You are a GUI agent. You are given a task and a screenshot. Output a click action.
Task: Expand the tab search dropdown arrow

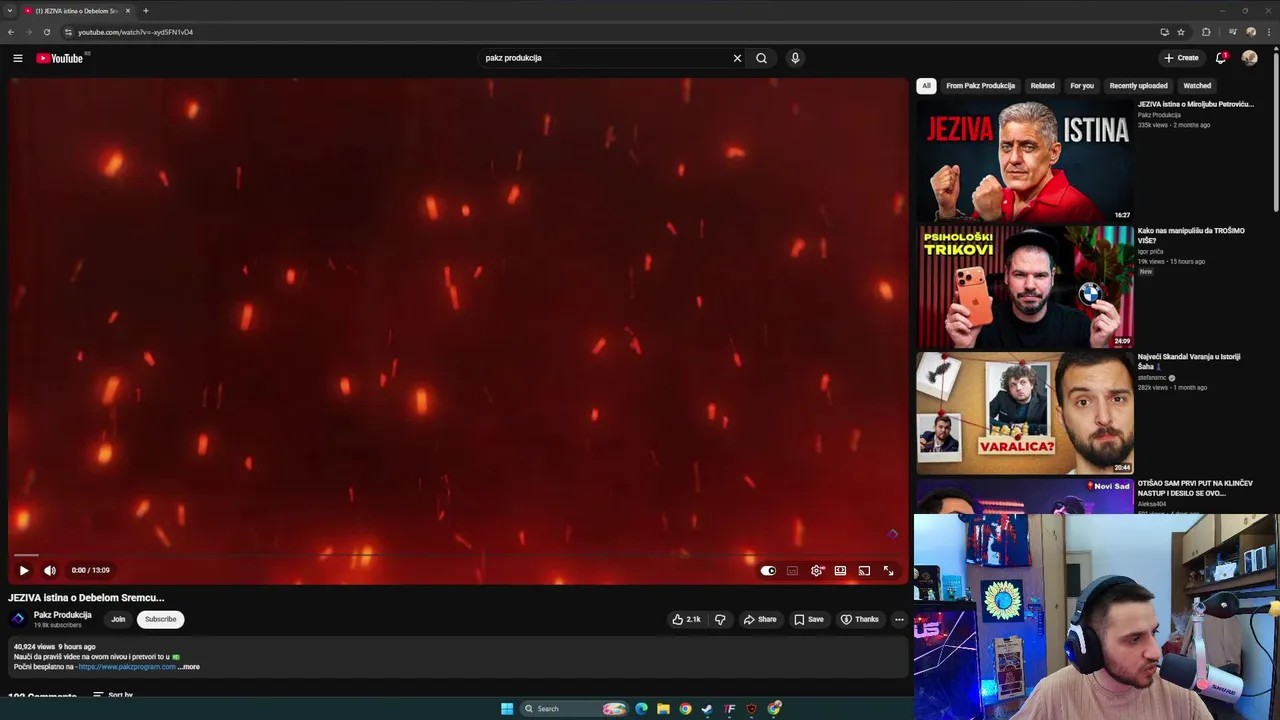(x=9, y=11)
